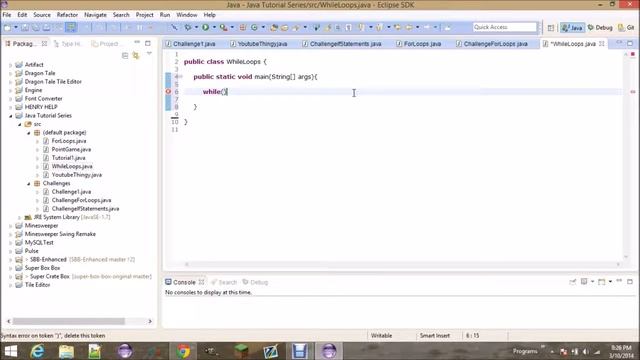
Task: Switch to Challenge1.java editor tab
Action: pos(191,44)
